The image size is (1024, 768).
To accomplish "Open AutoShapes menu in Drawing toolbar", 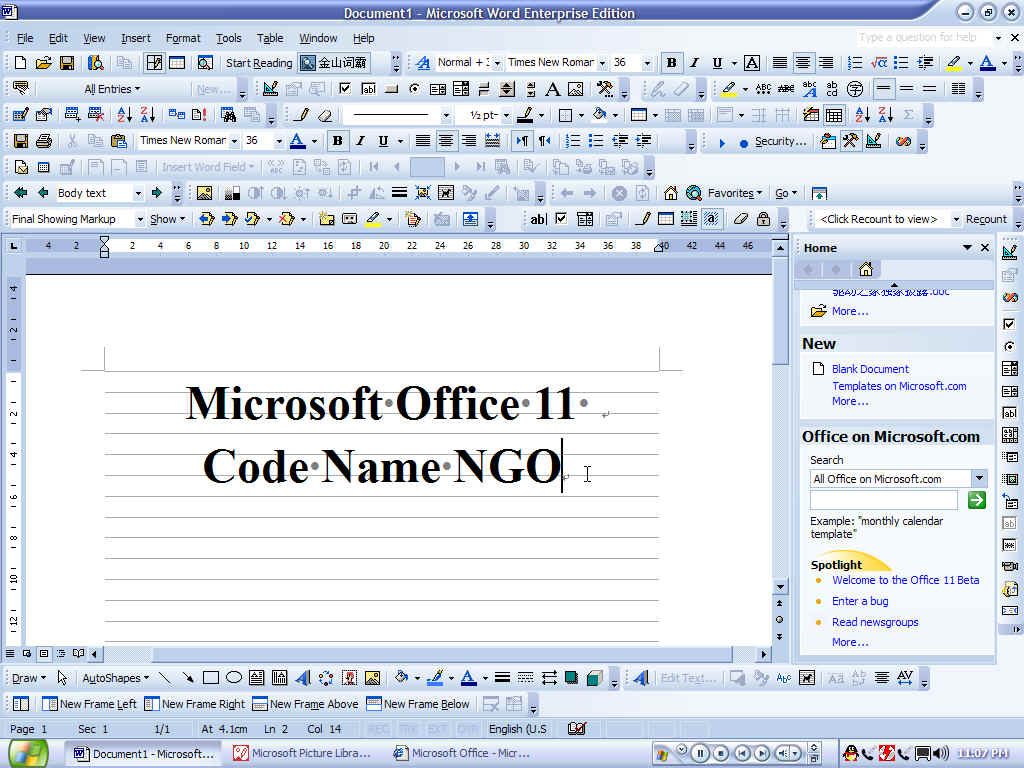I will tap(115, 678).
